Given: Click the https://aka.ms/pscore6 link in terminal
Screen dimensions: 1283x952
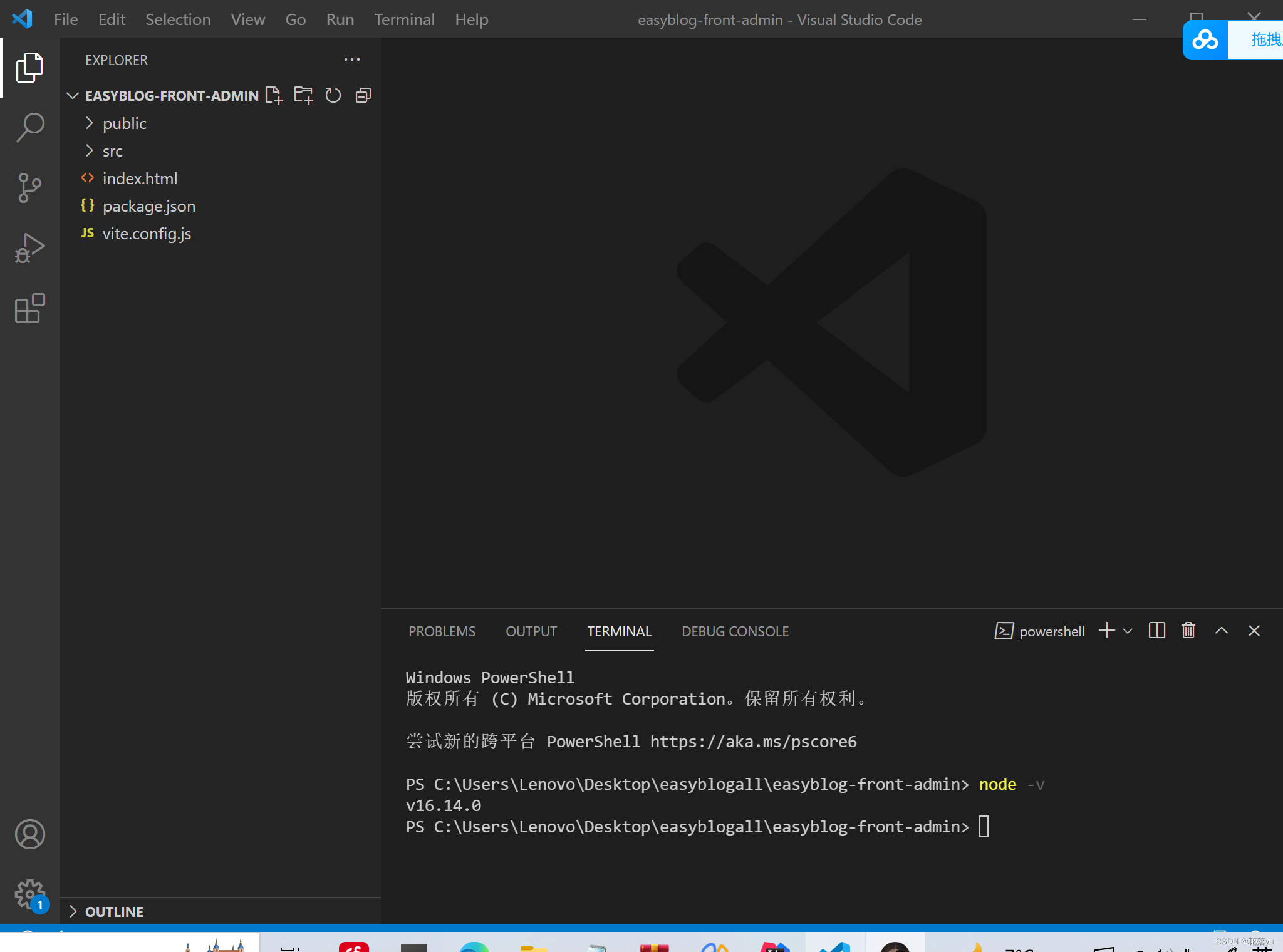Looking at the screenshot, I should (753, 742).
